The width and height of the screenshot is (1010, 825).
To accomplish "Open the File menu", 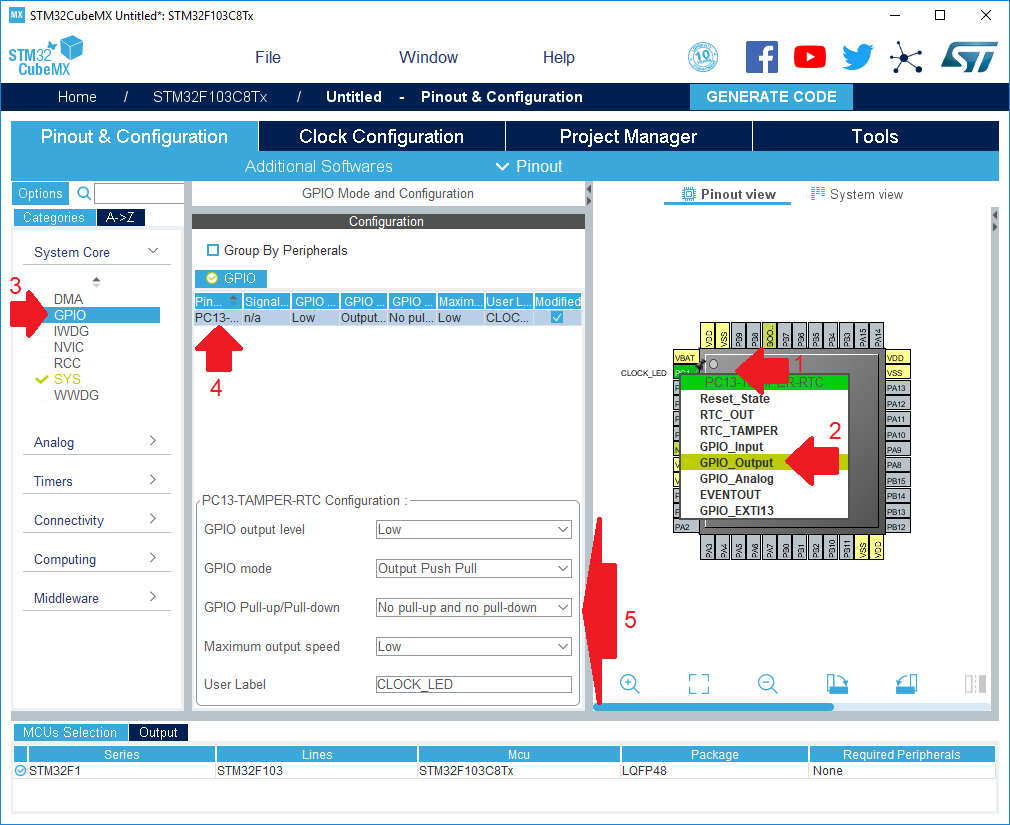I will tap(268, 57).
